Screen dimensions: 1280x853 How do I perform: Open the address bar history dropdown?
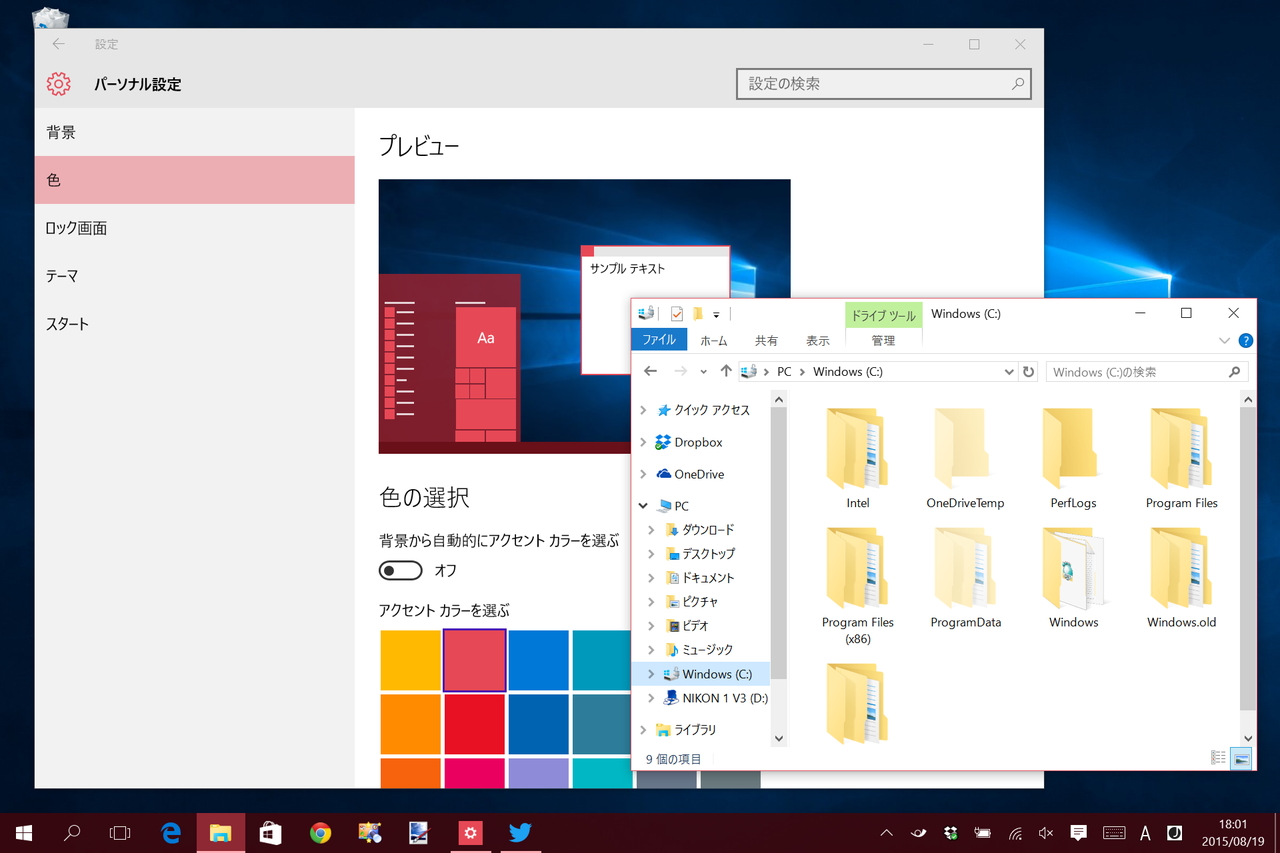tap(1009, 371)
